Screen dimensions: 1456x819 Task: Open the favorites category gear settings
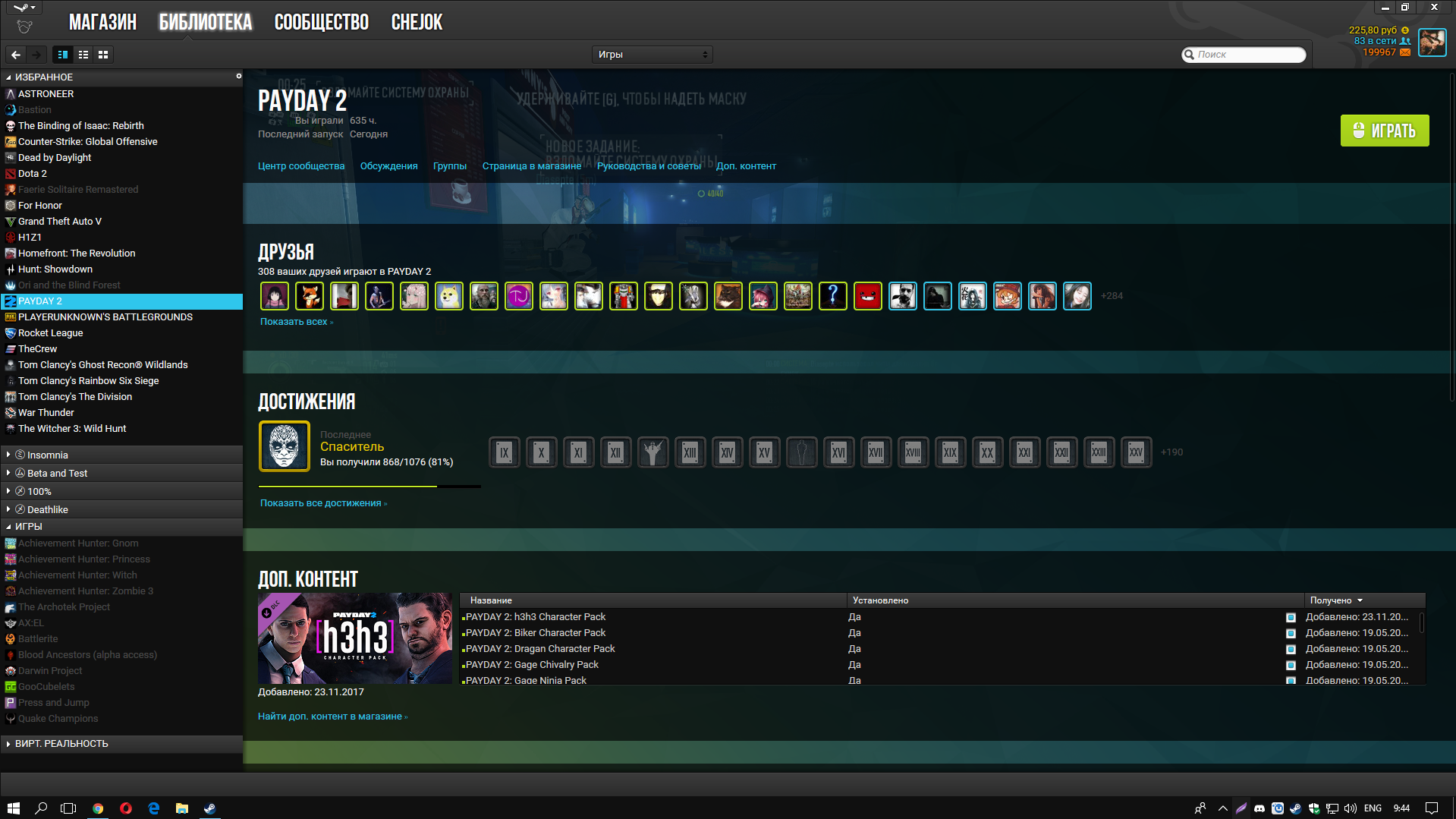click(x=238, y=76)
